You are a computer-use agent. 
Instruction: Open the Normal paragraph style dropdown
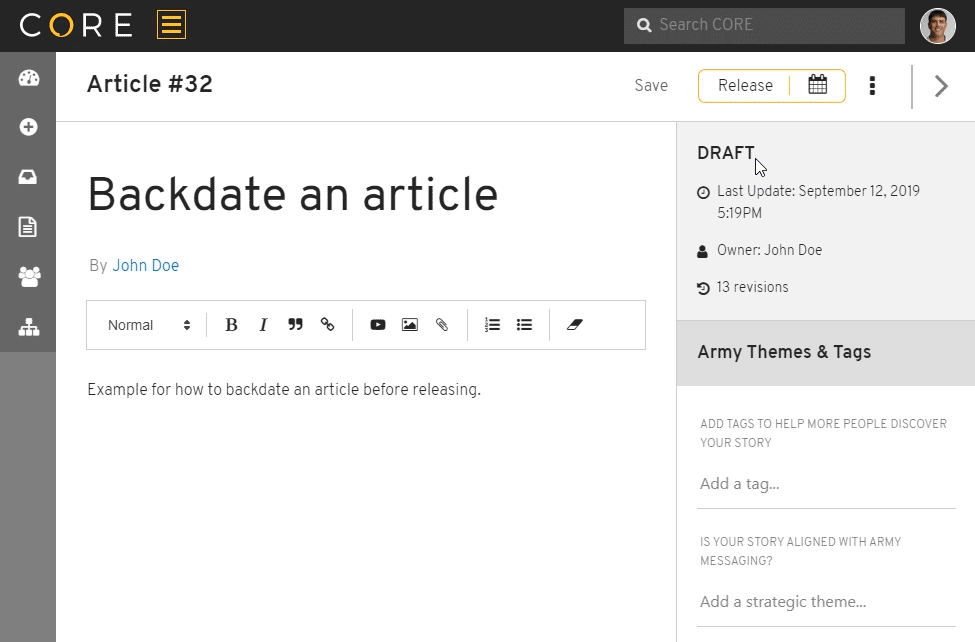pyautogui.click(x=149, y=325)
